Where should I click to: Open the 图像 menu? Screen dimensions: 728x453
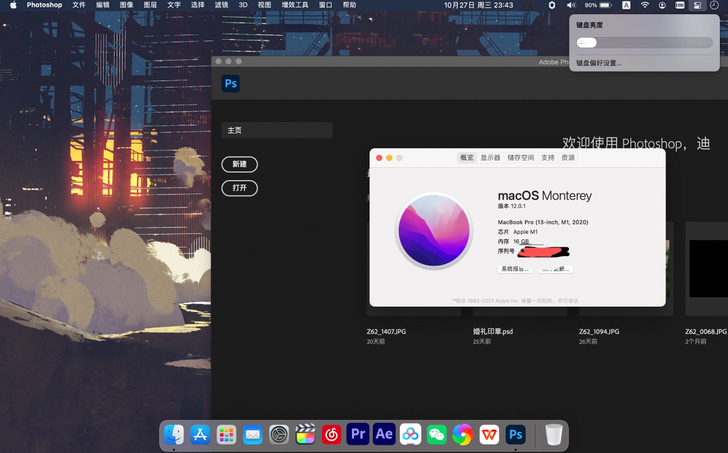click(126, 5)
